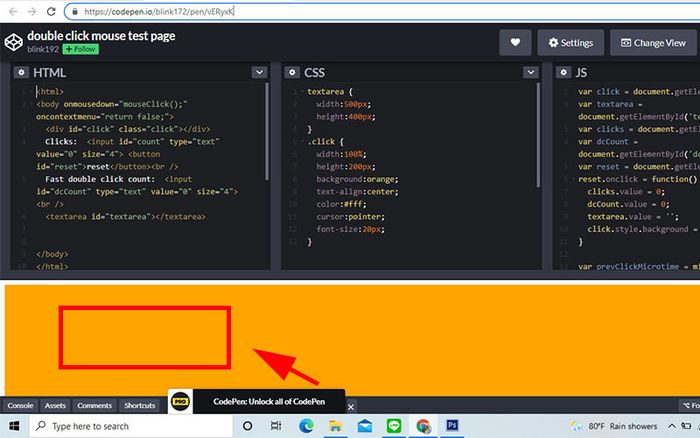Open the Change View menu
The image size is (700, 438).
coord(653,43)
